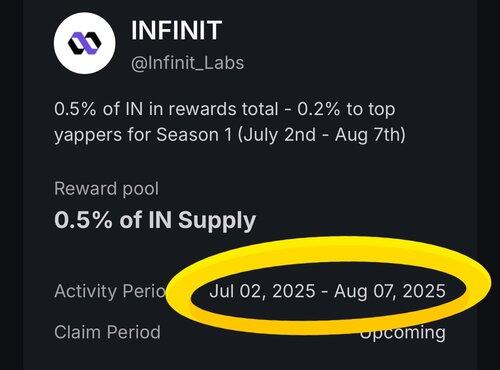The image size is (500, 370).
Task: Select the 'Jul 02, 2025' start date
Action: click(x=262, y=291)
